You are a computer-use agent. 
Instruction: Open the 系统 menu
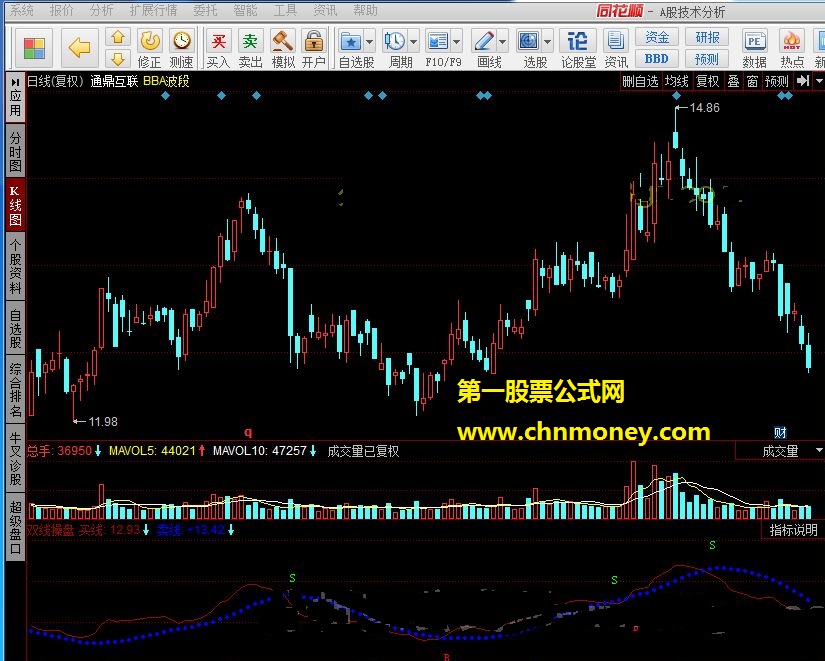22,10
